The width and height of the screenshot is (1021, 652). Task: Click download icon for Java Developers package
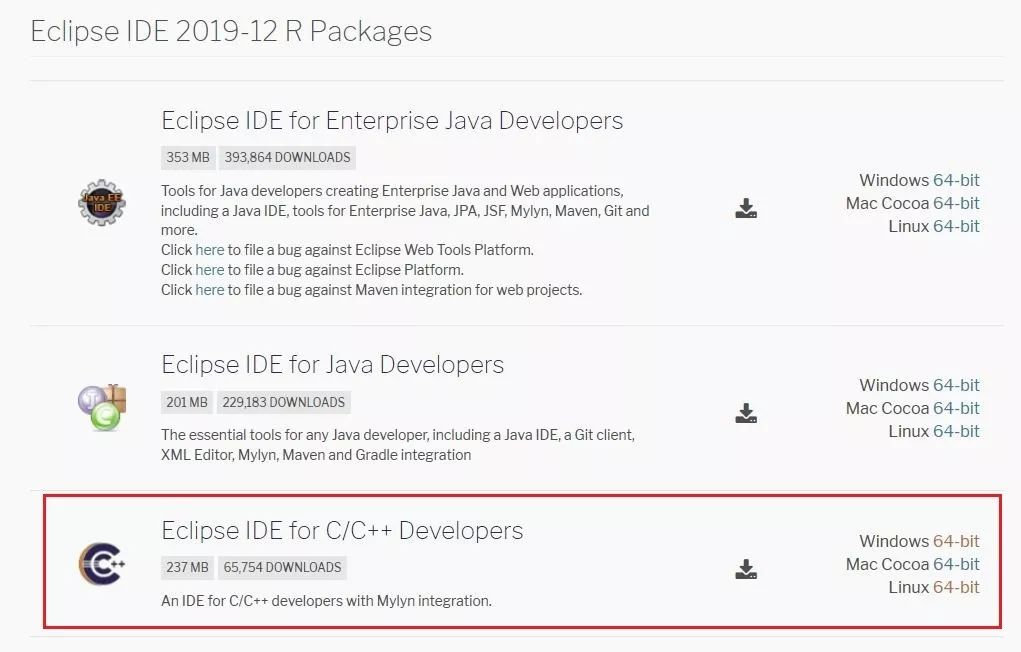746,413
